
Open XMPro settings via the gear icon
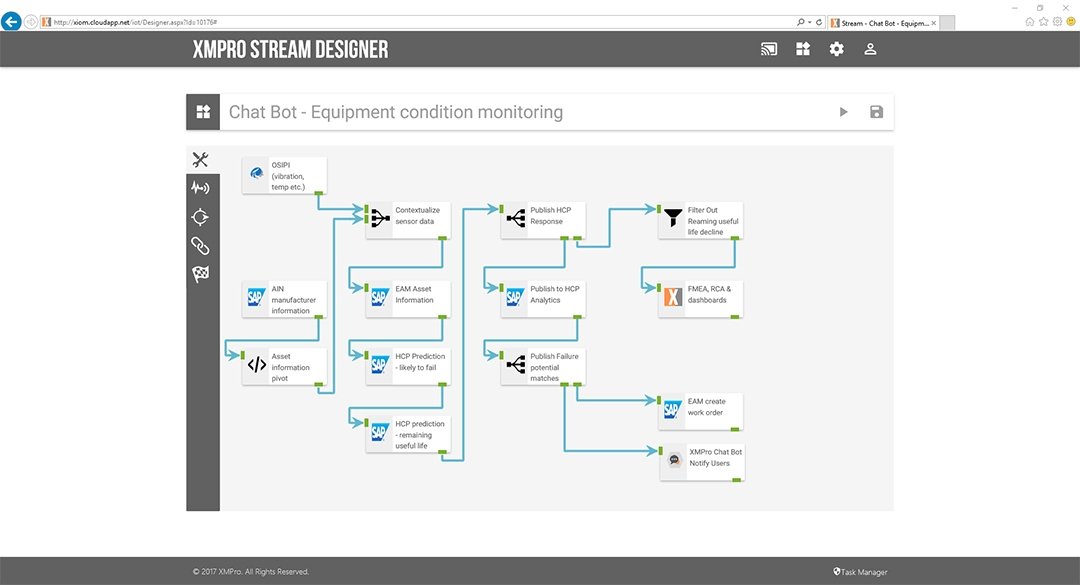(836, 48)
